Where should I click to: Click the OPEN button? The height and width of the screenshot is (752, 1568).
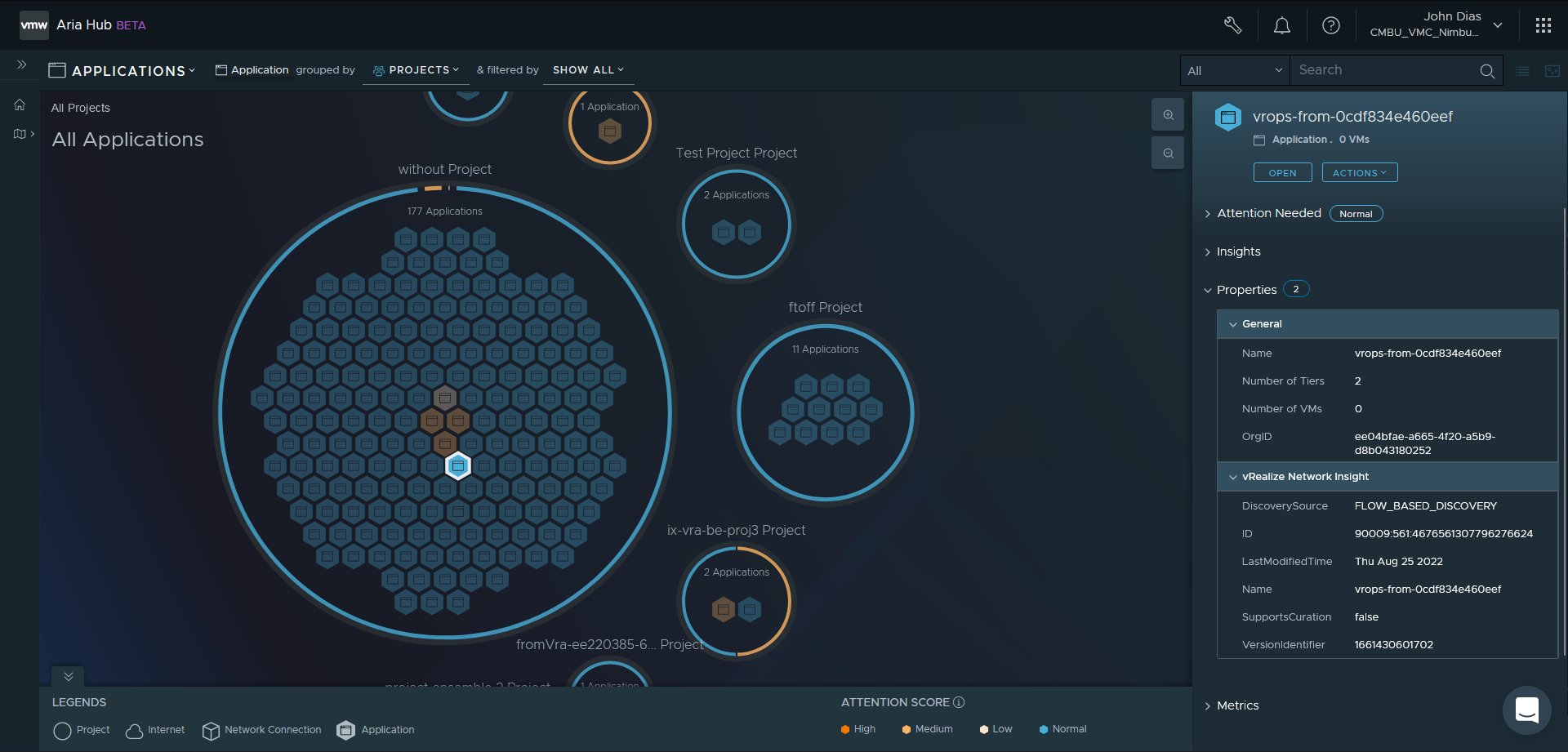coord(1282,173)
